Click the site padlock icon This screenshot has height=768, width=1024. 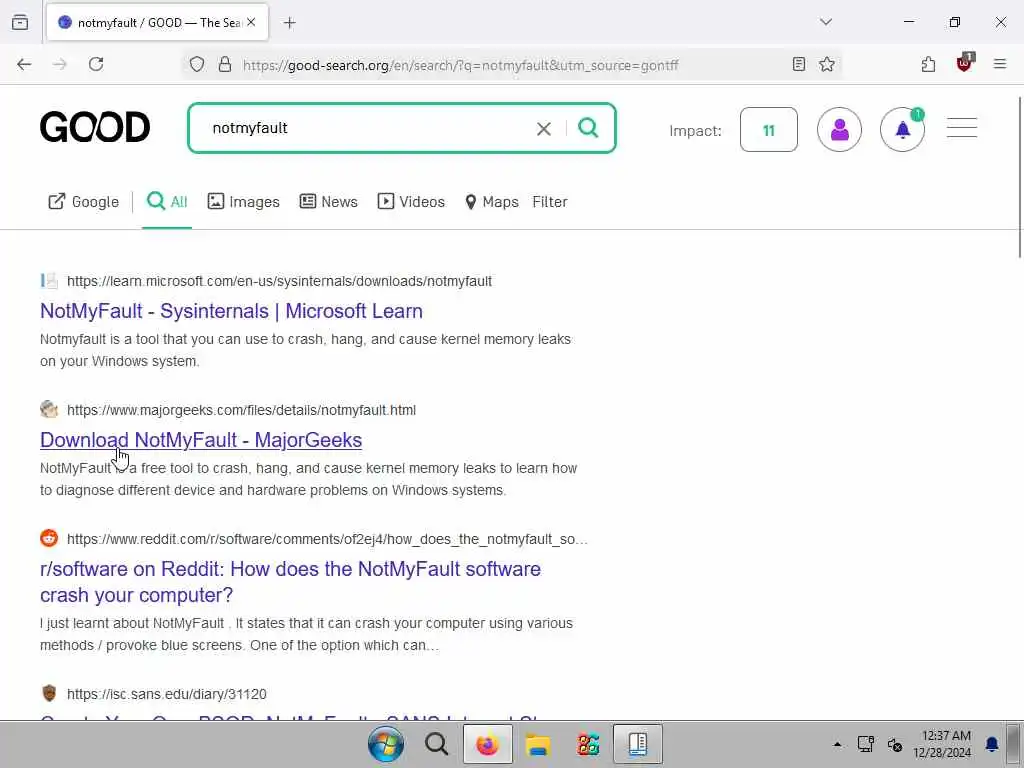click(x=225, y=64)
